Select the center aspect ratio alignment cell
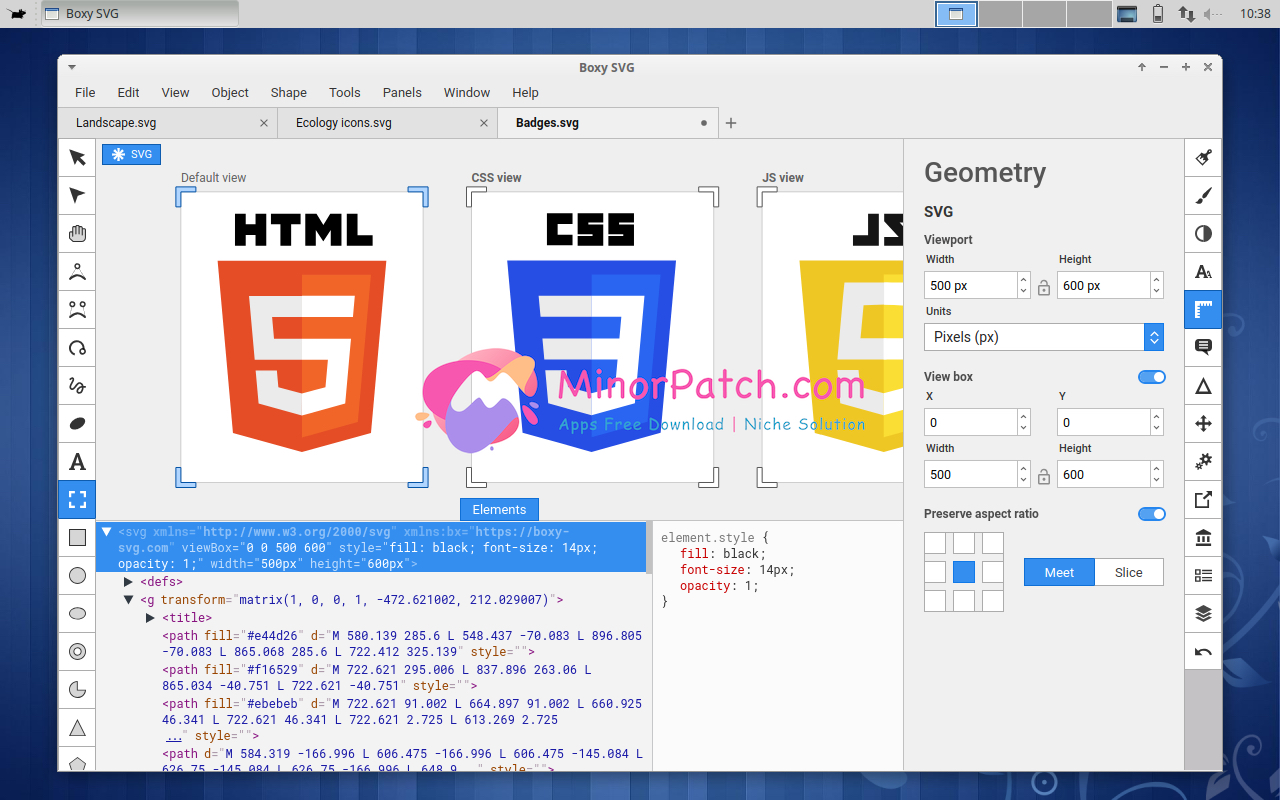 (x=964, y=572)
